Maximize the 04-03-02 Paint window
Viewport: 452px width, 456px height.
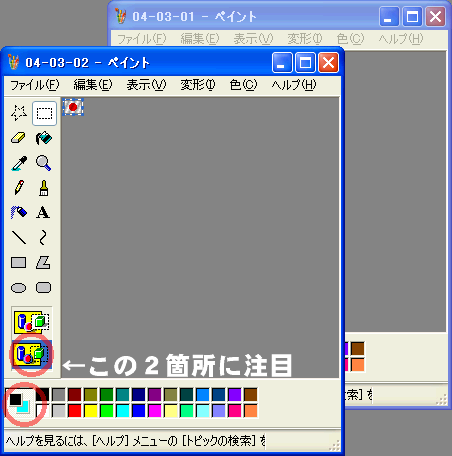pyautogui.click(x=305, y=62)
